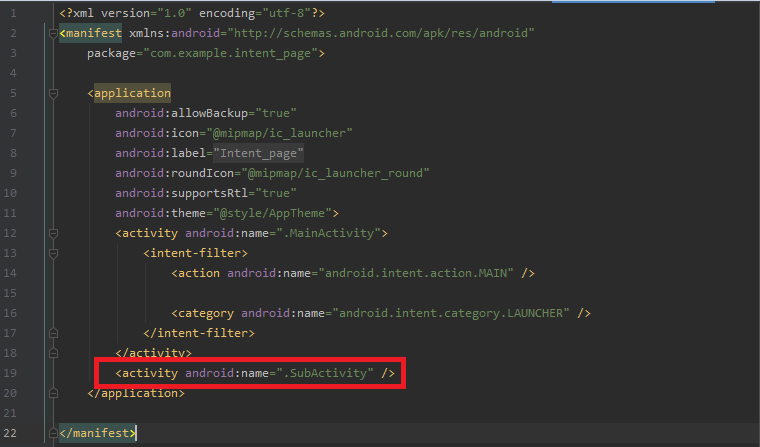Viewport: 760px width, 447px height.
Task: Click the "Intent_page" label value
Action: click(258, 153)
